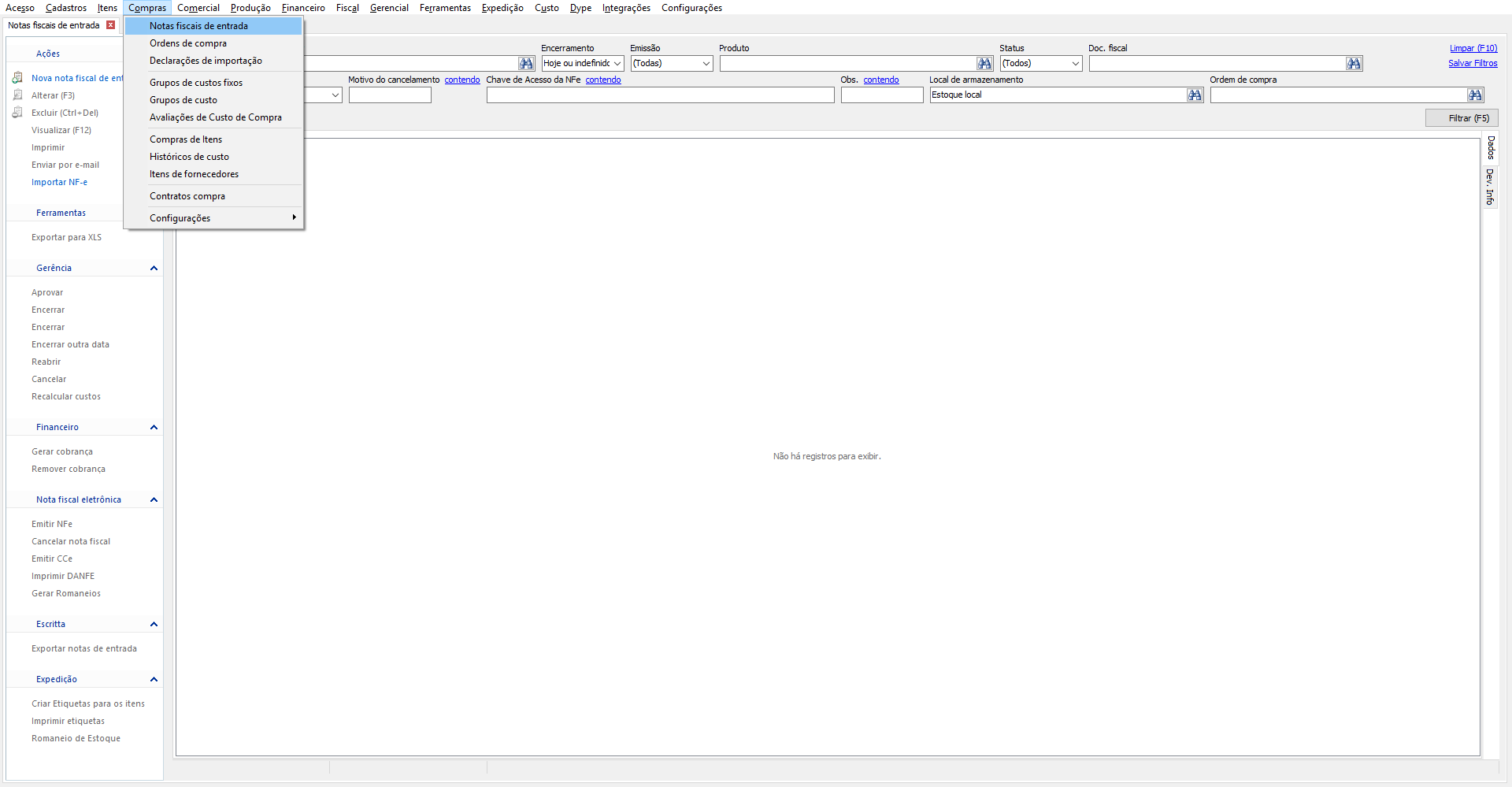Switch to the Dados vertical tab

(1490, 147)
